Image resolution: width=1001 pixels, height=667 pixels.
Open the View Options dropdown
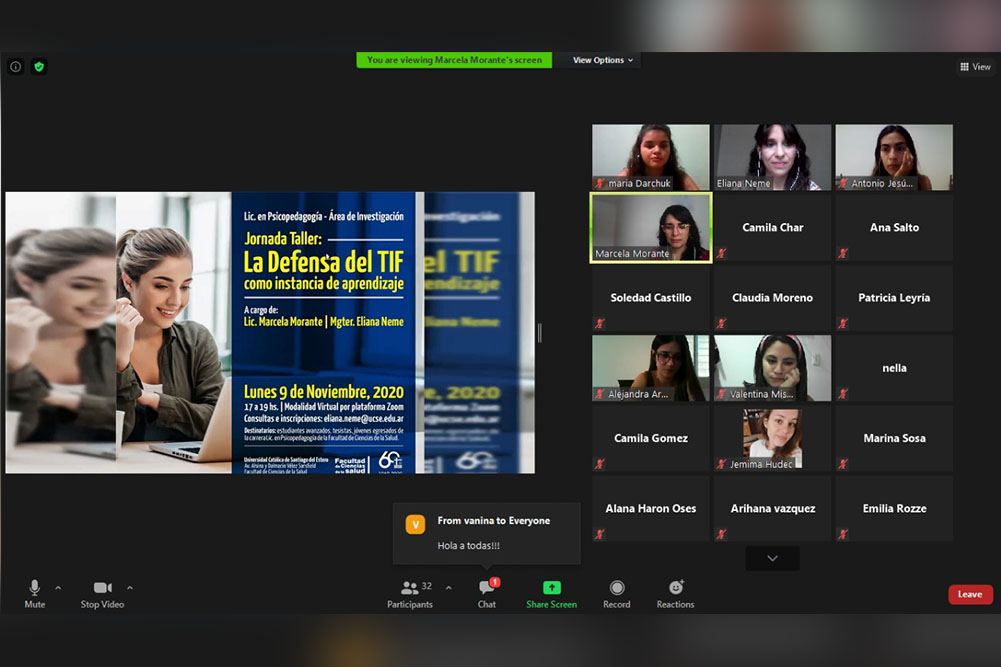point(603,60)
